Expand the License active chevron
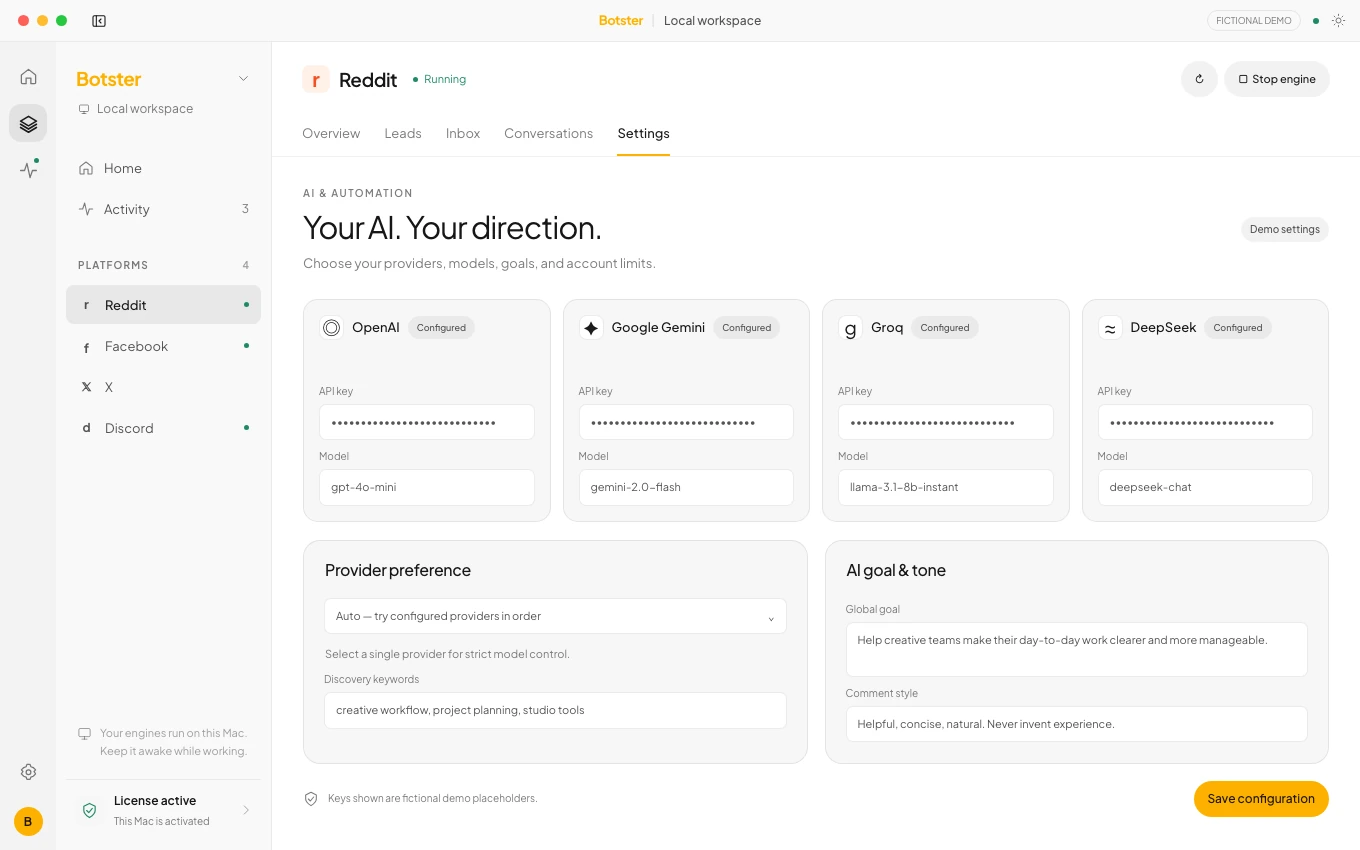 [x=246, y=810]
